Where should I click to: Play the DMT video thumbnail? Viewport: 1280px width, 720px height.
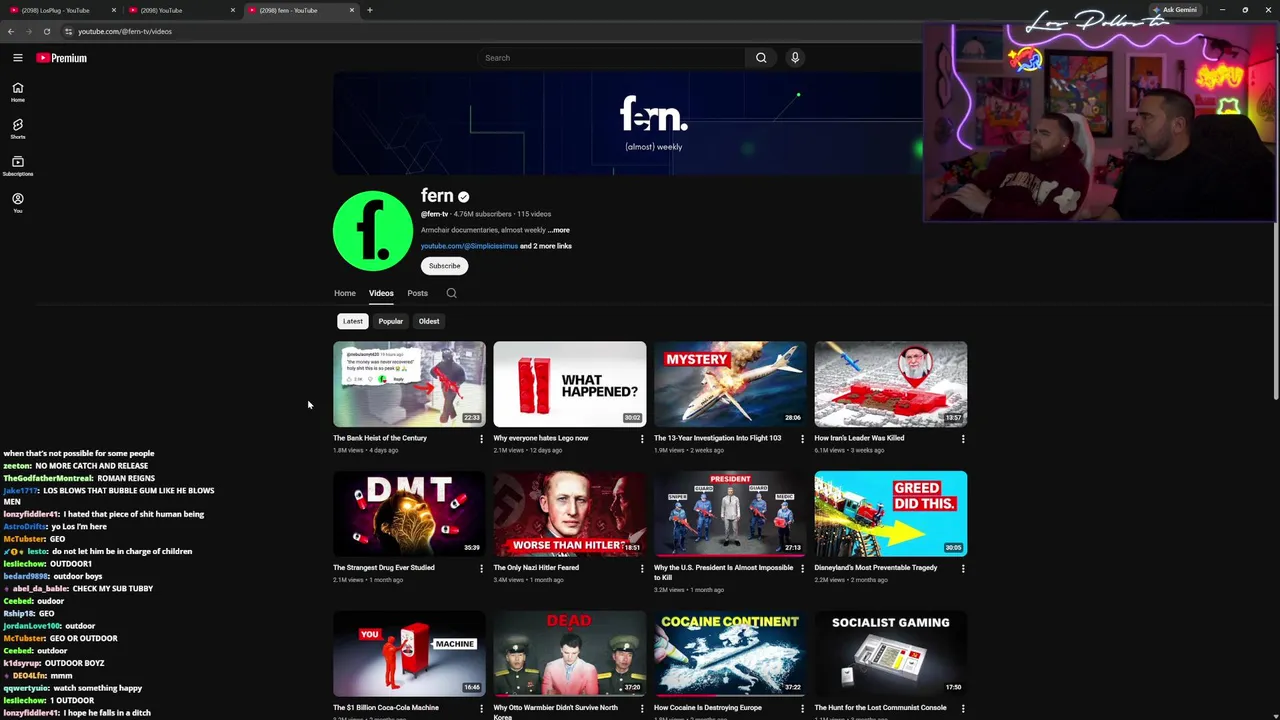pos(409,513)
